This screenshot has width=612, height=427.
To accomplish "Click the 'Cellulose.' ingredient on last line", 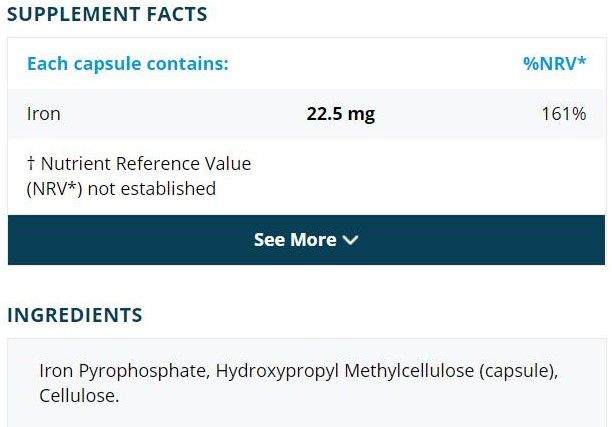I will [x=79, y=396].
